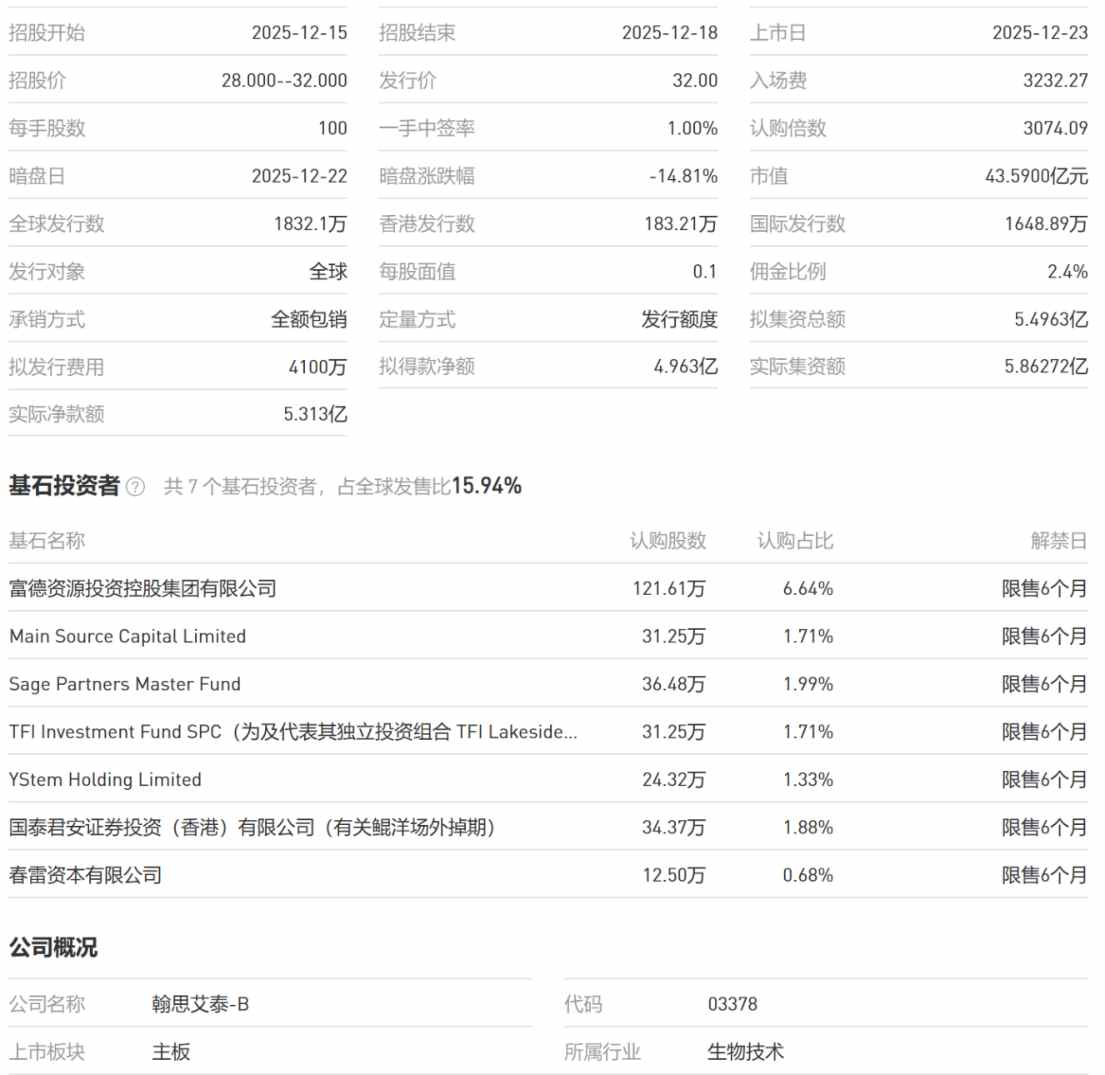Viewport: 1105px width, 1075px height.
Task: Open cornerstone row Main Source Capital Limited
Action: 548,636
